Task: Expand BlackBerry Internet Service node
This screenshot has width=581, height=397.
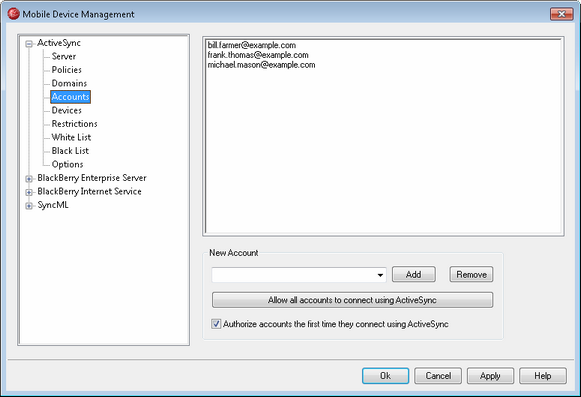Action: click(x=29, y=192)
